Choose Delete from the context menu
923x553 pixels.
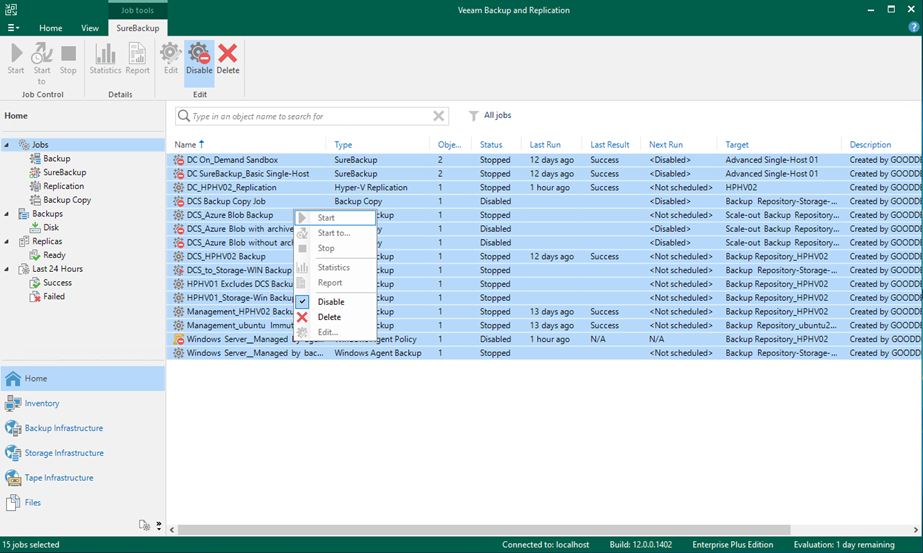(329, 317)
